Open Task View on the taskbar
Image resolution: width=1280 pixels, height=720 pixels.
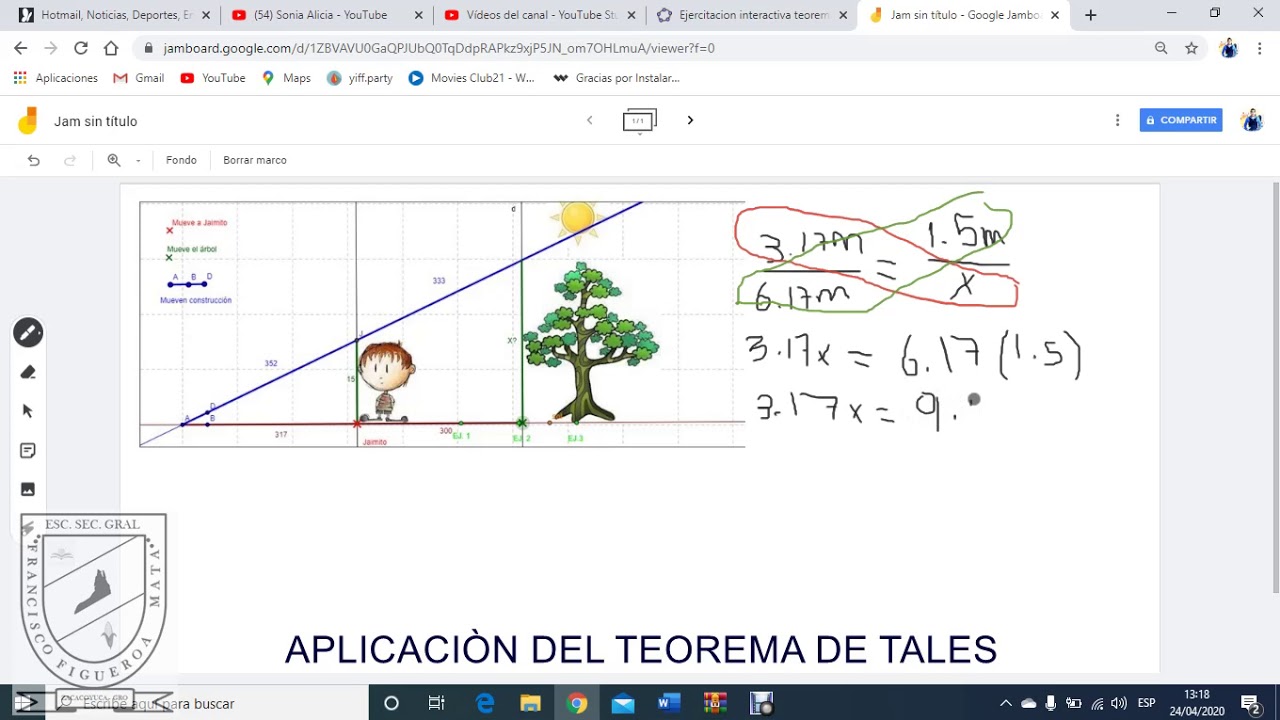[437, 704]
